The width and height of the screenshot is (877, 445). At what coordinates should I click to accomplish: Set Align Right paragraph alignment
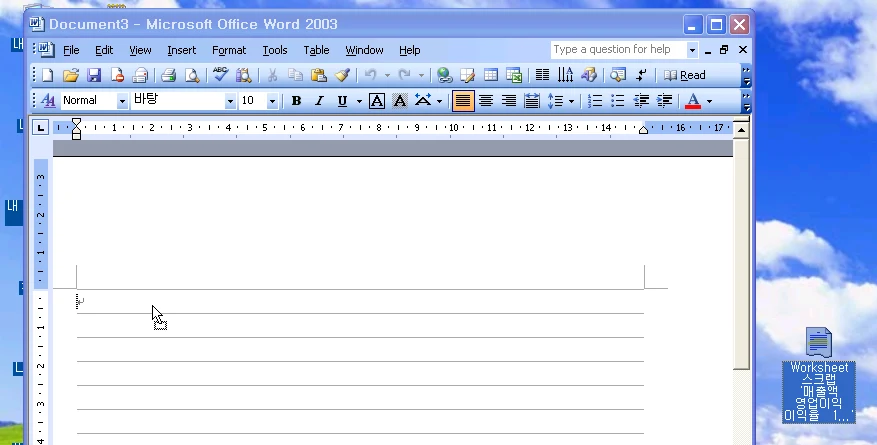(x=508, y=101)
